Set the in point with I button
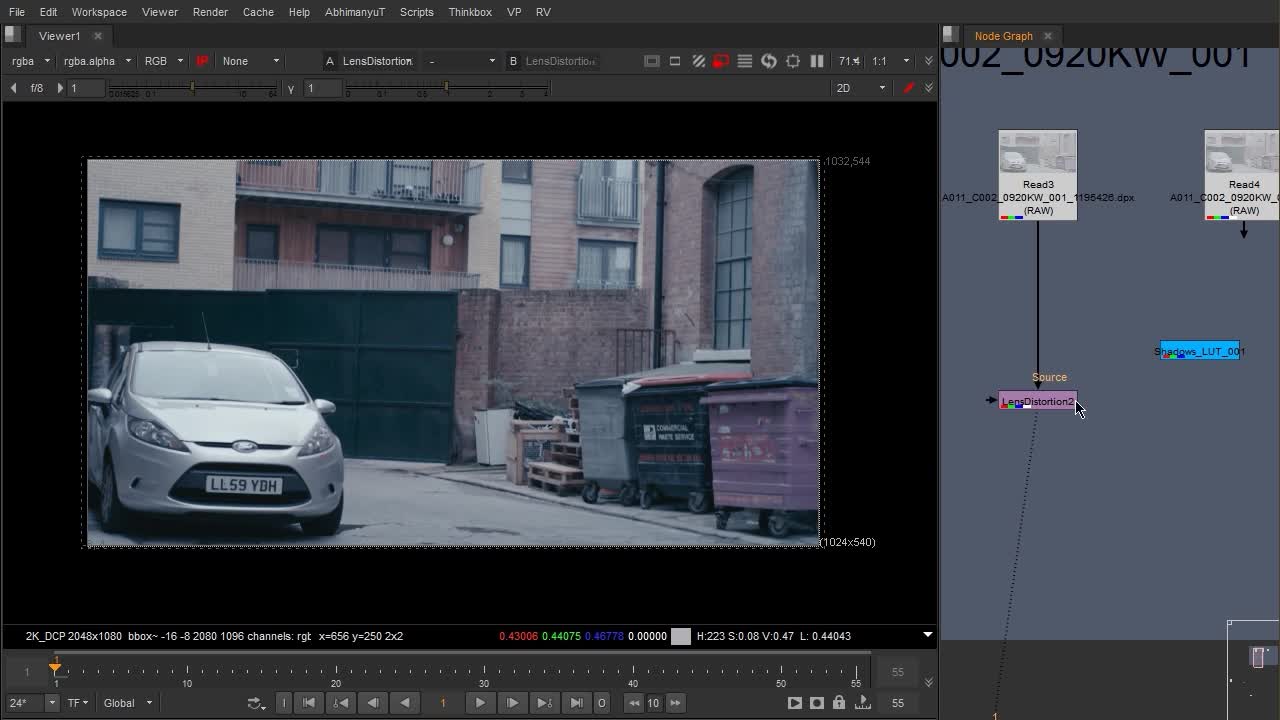Screen dimensions: 1280x720 pos(284,703)
